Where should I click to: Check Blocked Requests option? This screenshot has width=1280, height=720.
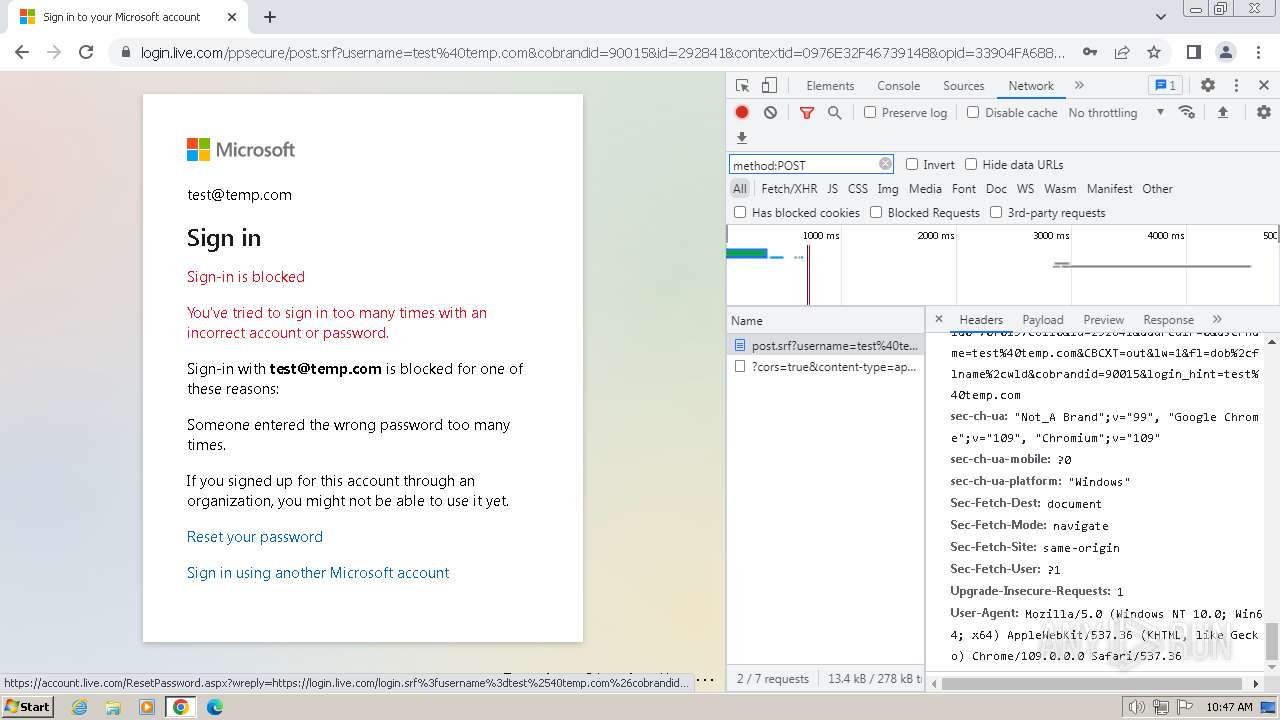click(876, 212)
